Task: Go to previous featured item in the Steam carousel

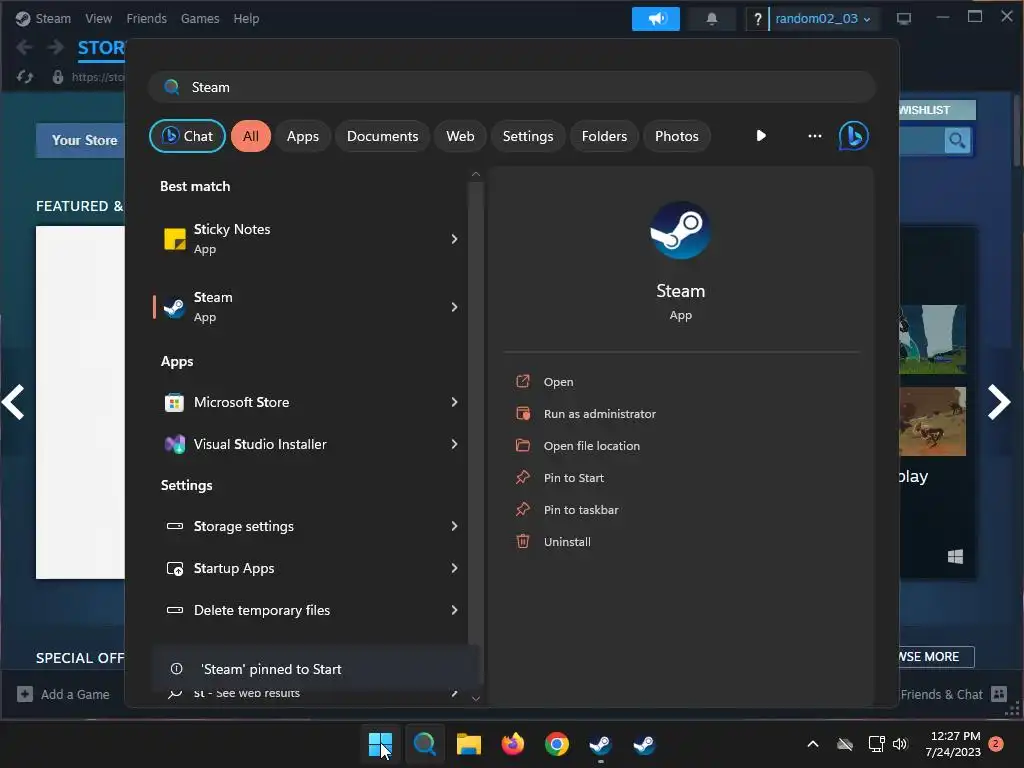Action: [x=13, y=402]
